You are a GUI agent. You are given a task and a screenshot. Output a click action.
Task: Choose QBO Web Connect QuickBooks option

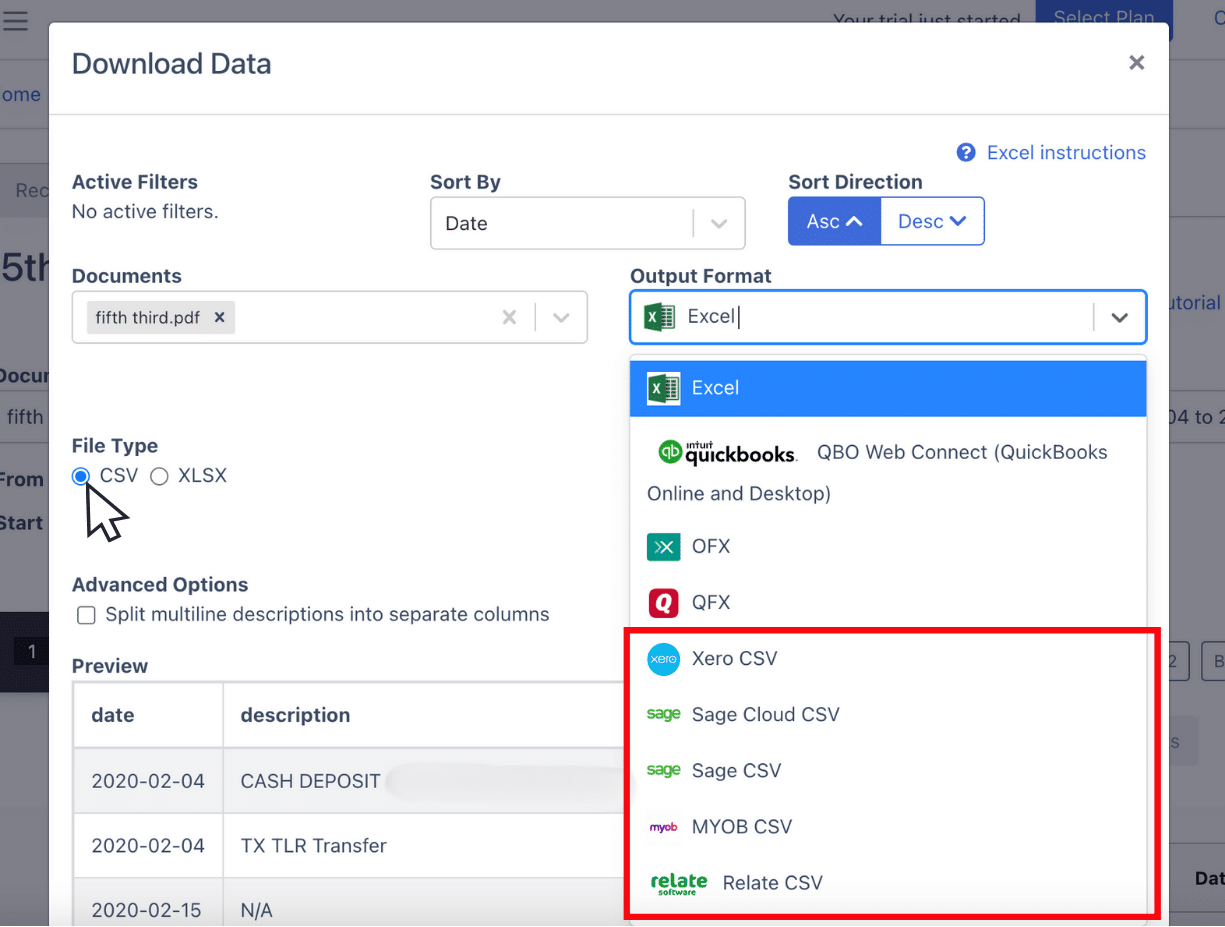pyautogui.click(x=888, y=472)
